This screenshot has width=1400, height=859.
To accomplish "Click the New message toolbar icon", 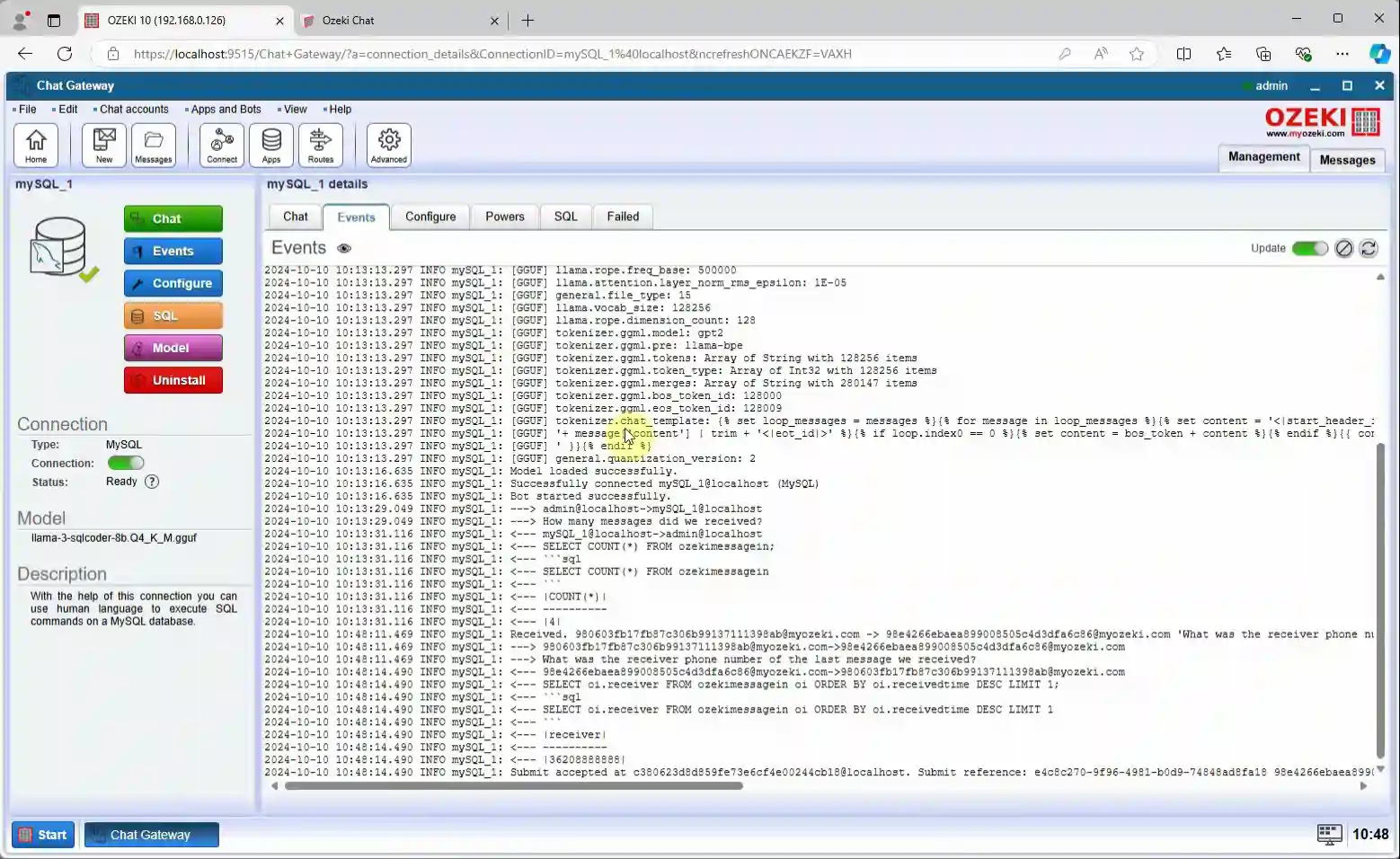I will tap(104, 145).
